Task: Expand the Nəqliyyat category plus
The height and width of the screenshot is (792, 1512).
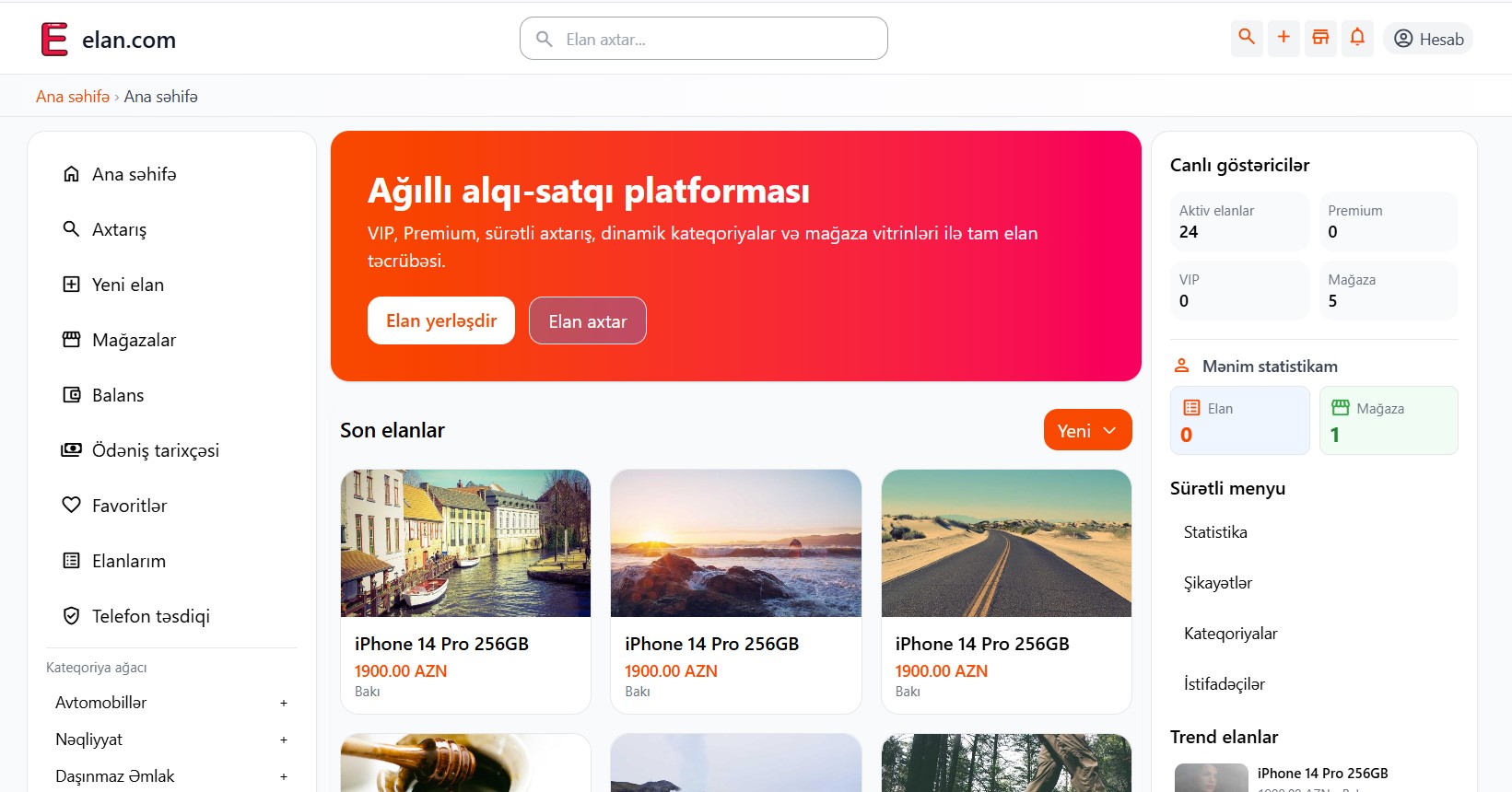Action: 283,740
